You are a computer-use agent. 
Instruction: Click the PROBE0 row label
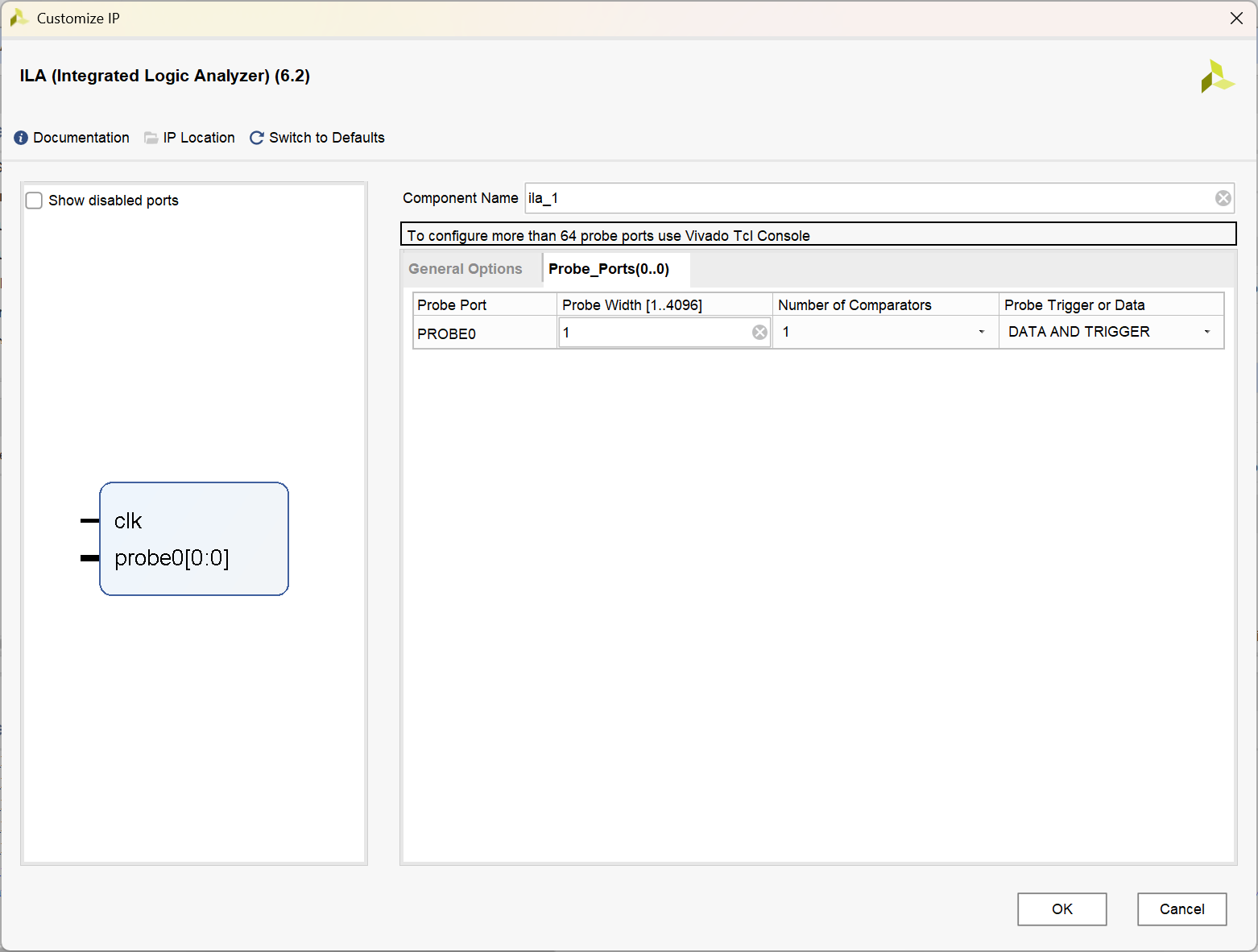coord(447,333)
